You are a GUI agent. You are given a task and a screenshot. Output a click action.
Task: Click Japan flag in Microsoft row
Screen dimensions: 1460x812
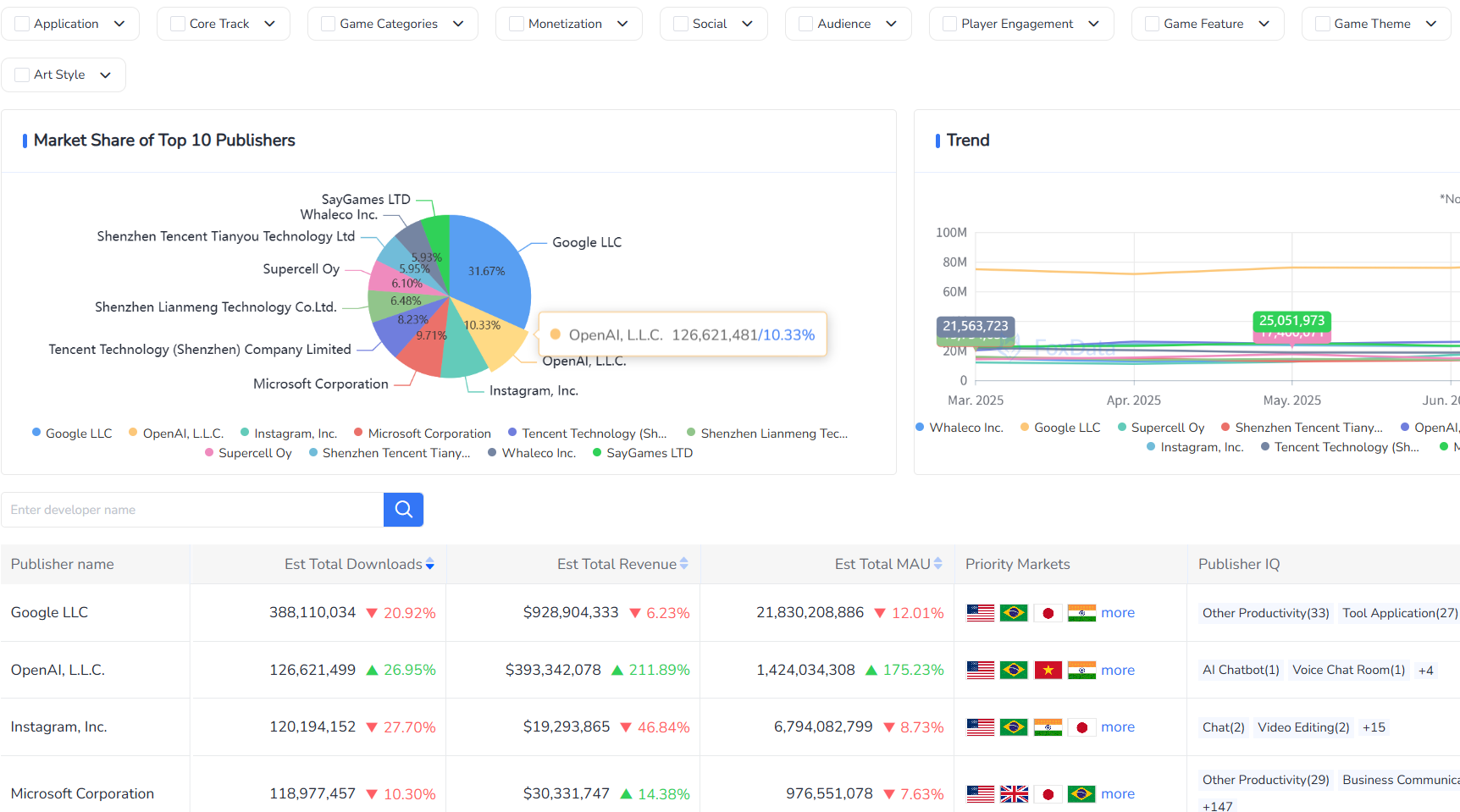(x=1048, y=794)
